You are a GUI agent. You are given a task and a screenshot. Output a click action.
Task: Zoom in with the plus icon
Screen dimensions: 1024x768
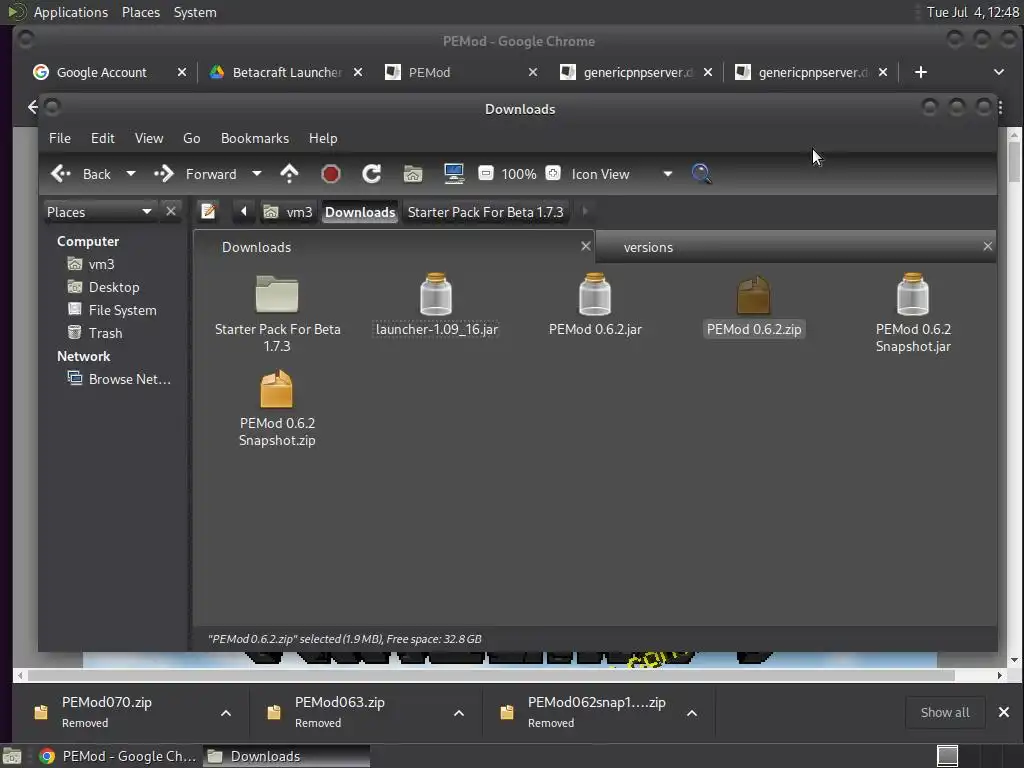[553, 173]
